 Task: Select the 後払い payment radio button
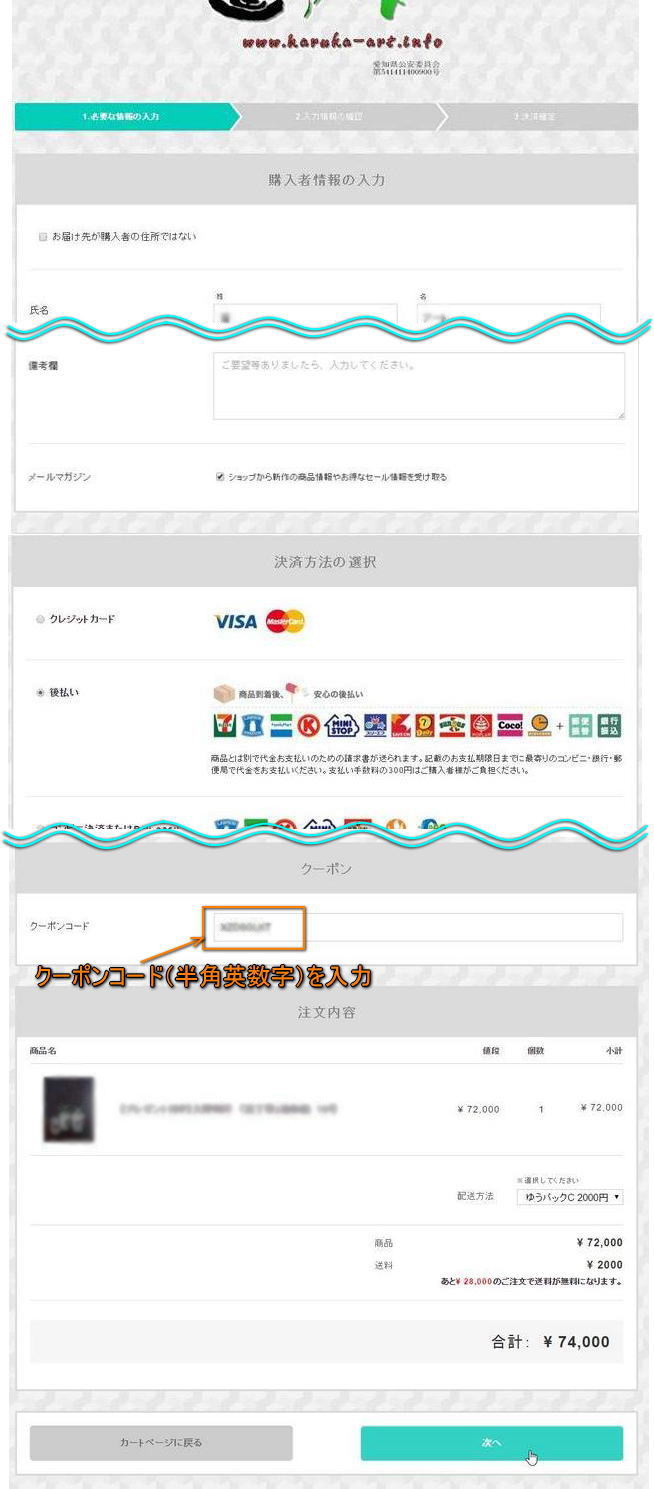tap(41, 692)
